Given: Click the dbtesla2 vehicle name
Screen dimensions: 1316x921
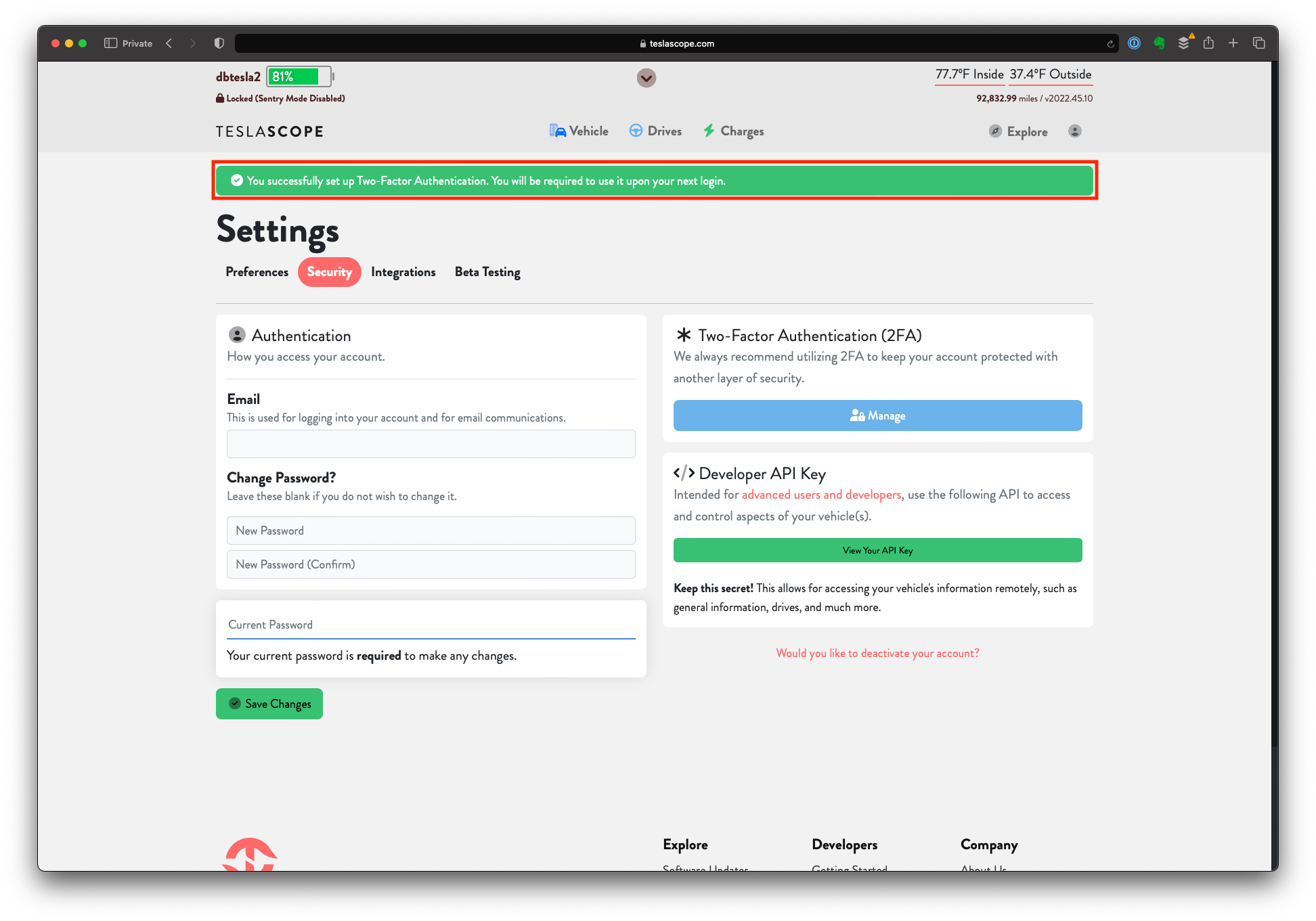Looking at the screenshot, I should [x=238, y=77].
